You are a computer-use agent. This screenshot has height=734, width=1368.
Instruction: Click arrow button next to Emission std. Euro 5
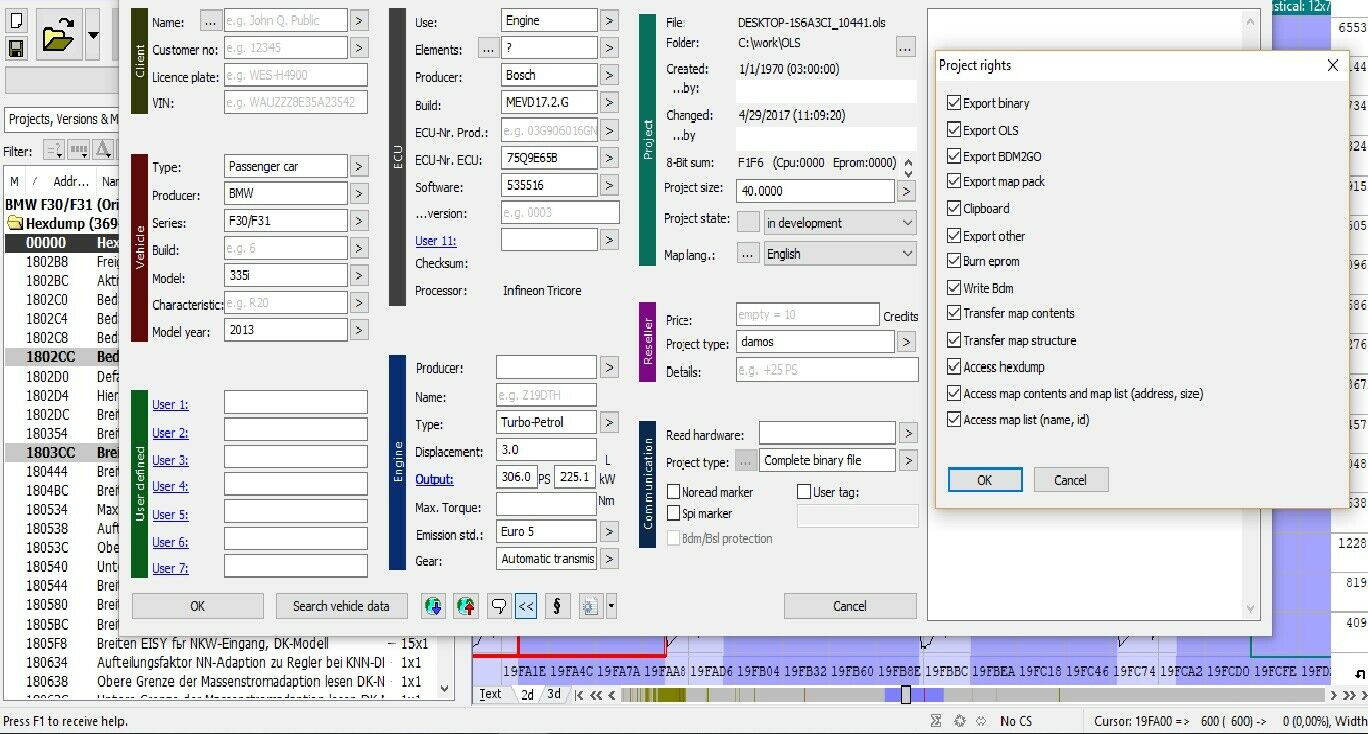click(609, 532)
